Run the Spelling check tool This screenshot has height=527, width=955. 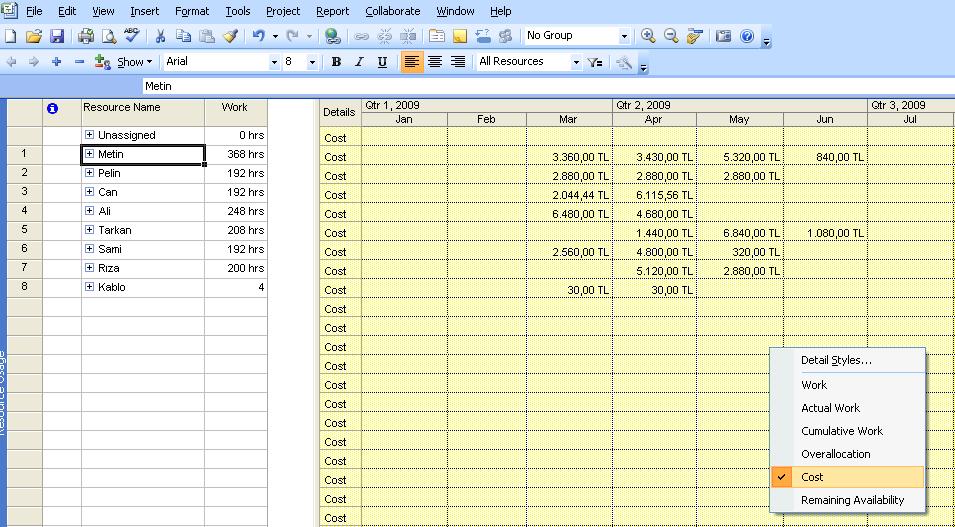click(132, 36)
